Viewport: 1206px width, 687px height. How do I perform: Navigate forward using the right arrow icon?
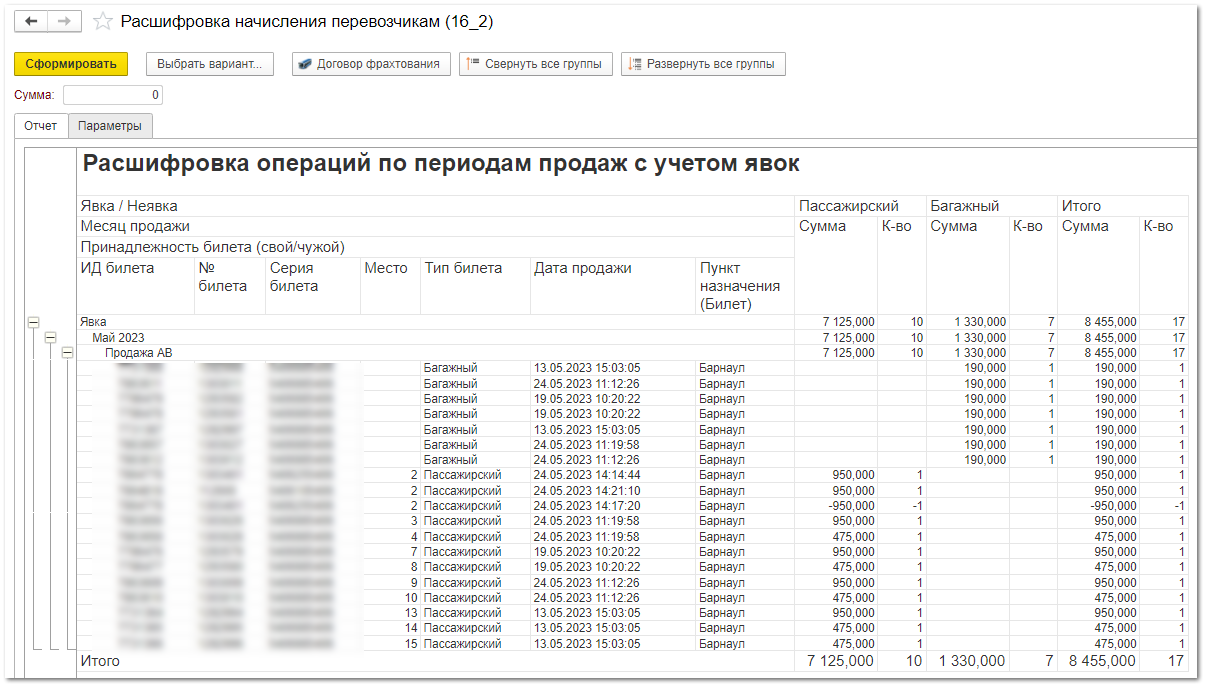(62, 19)
